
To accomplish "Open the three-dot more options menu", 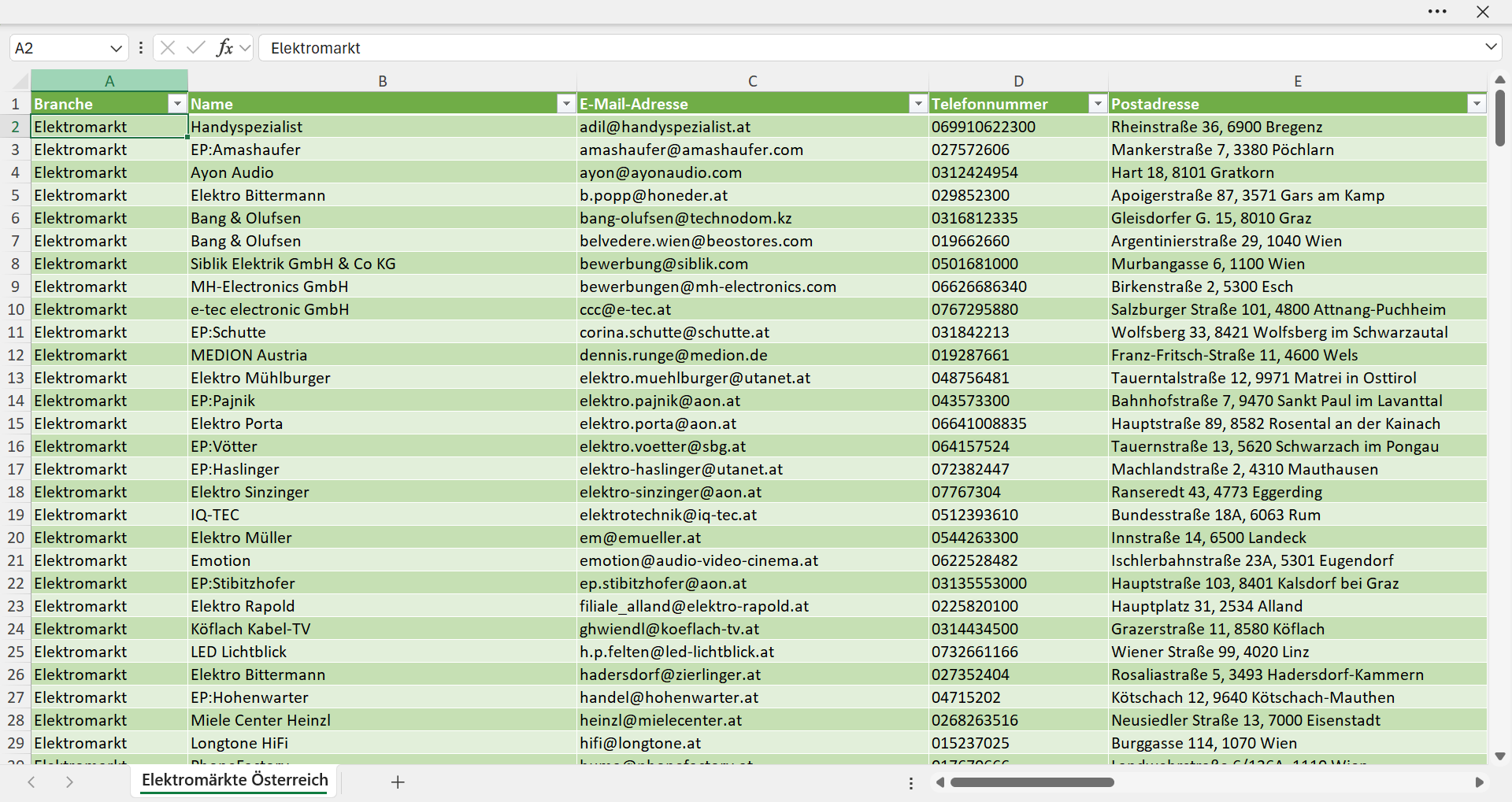I will (1437, 12).
